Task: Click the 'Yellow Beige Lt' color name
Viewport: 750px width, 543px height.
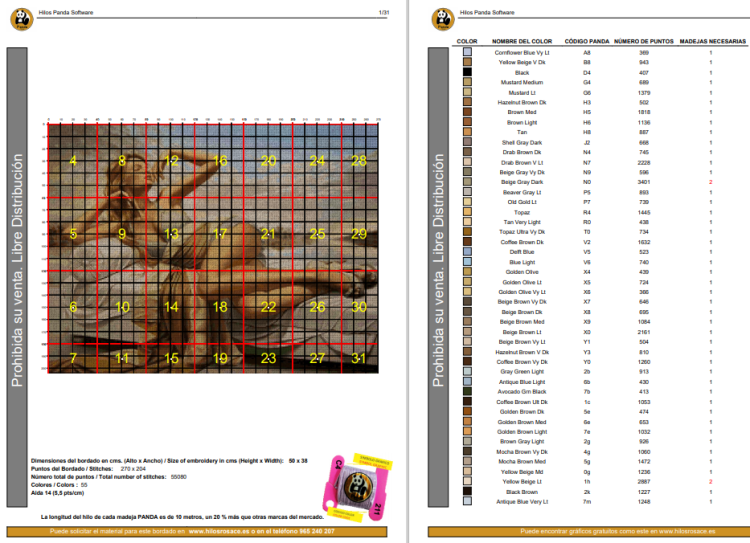Action: click(x=522, y=481)
